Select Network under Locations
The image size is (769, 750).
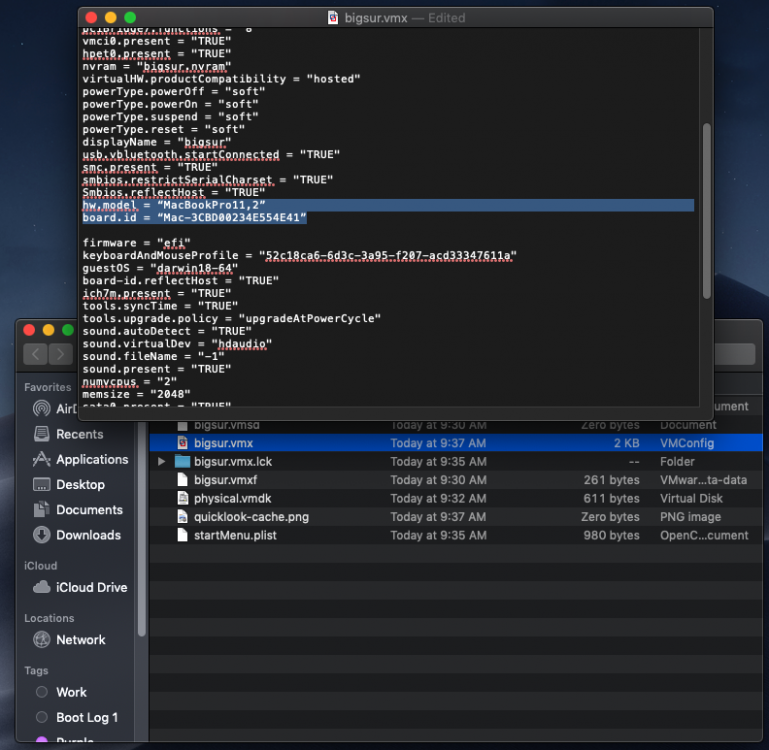[69, 640]
